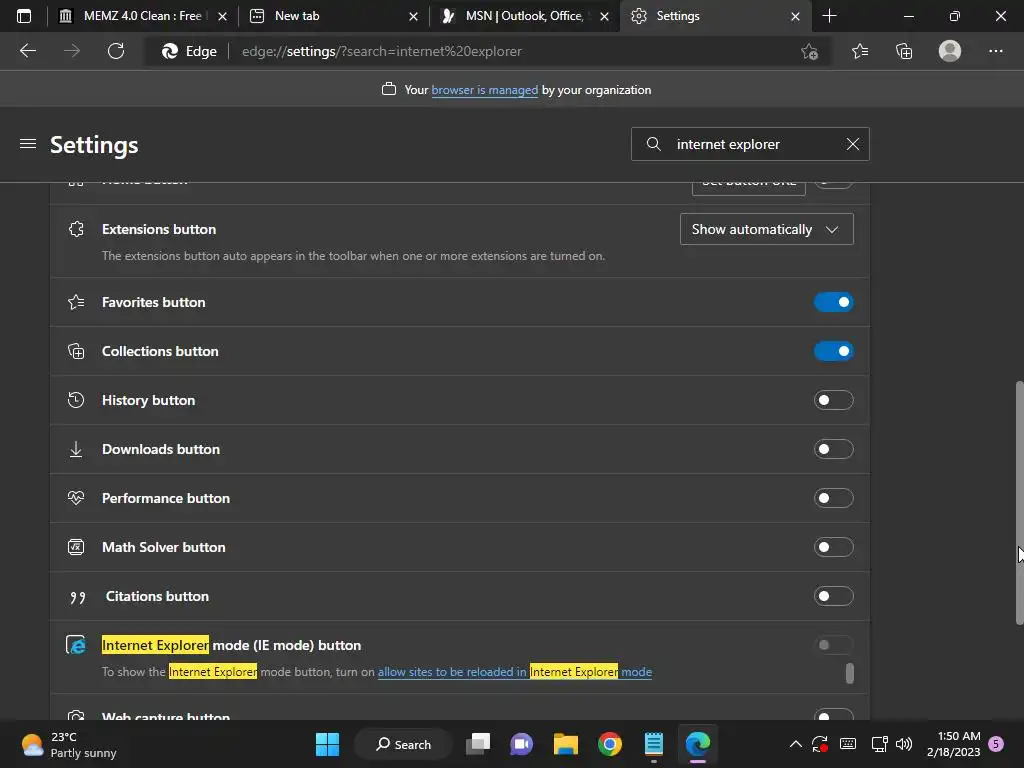Click the search magnifier icon in Settings

point(653,144)
